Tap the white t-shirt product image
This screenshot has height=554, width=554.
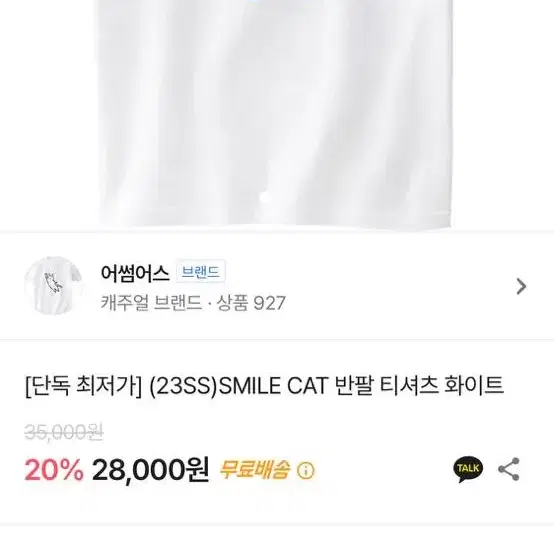click(276, 113)
